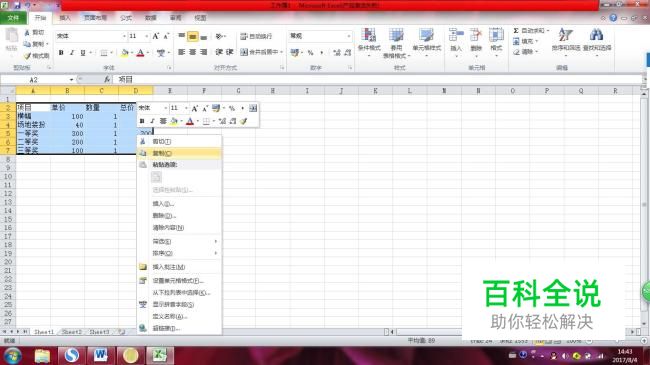Screen dimensions: 650x365
Task: Click the Insert cells (插入) icon in the ribbon
Action: 456,35
